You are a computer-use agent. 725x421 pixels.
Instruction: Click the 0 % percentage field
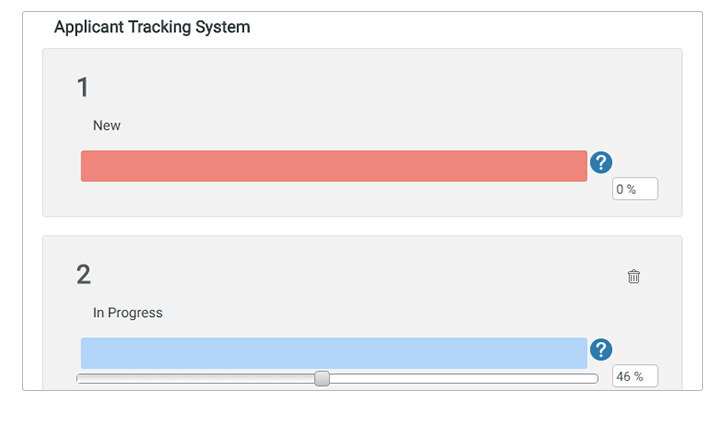tap(635, 189)
